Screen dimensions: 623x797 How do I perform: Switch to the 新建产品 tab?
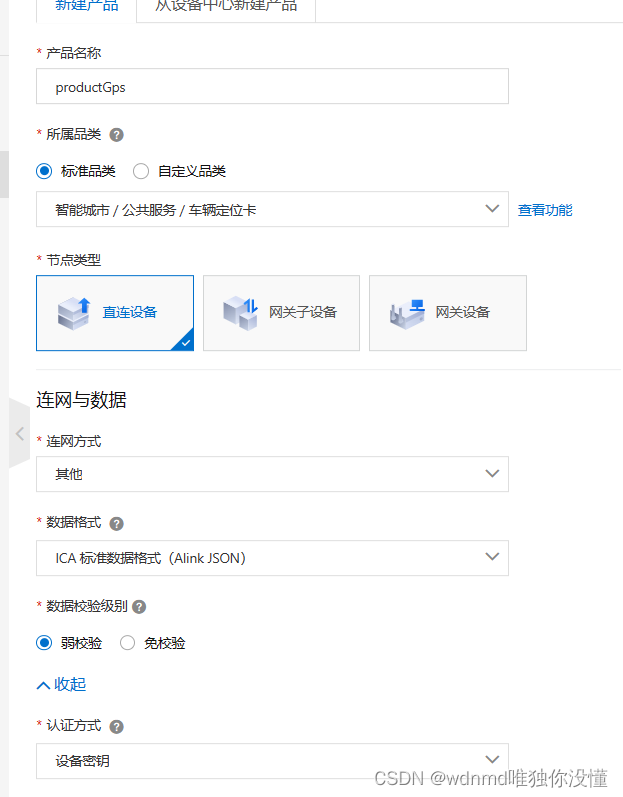click(x=86, y=7)
